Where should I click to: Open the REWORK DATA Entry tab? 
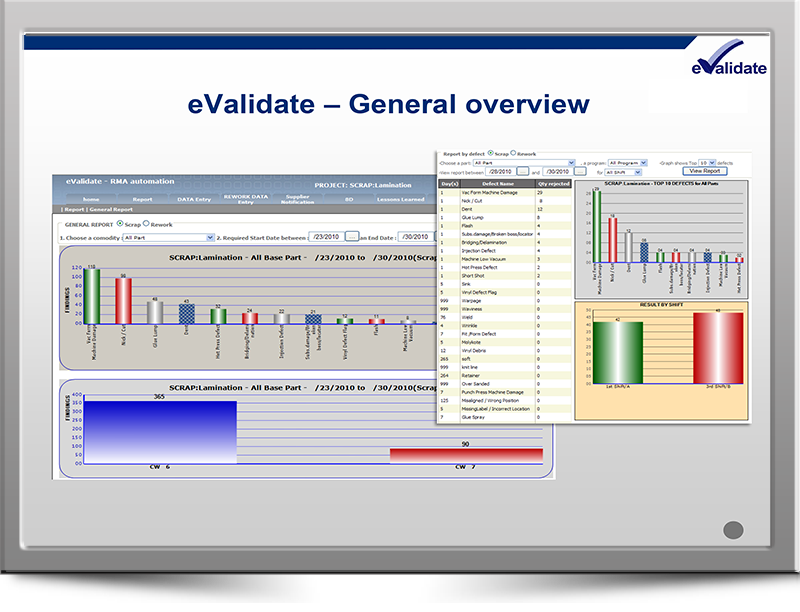tap(245, 199)
